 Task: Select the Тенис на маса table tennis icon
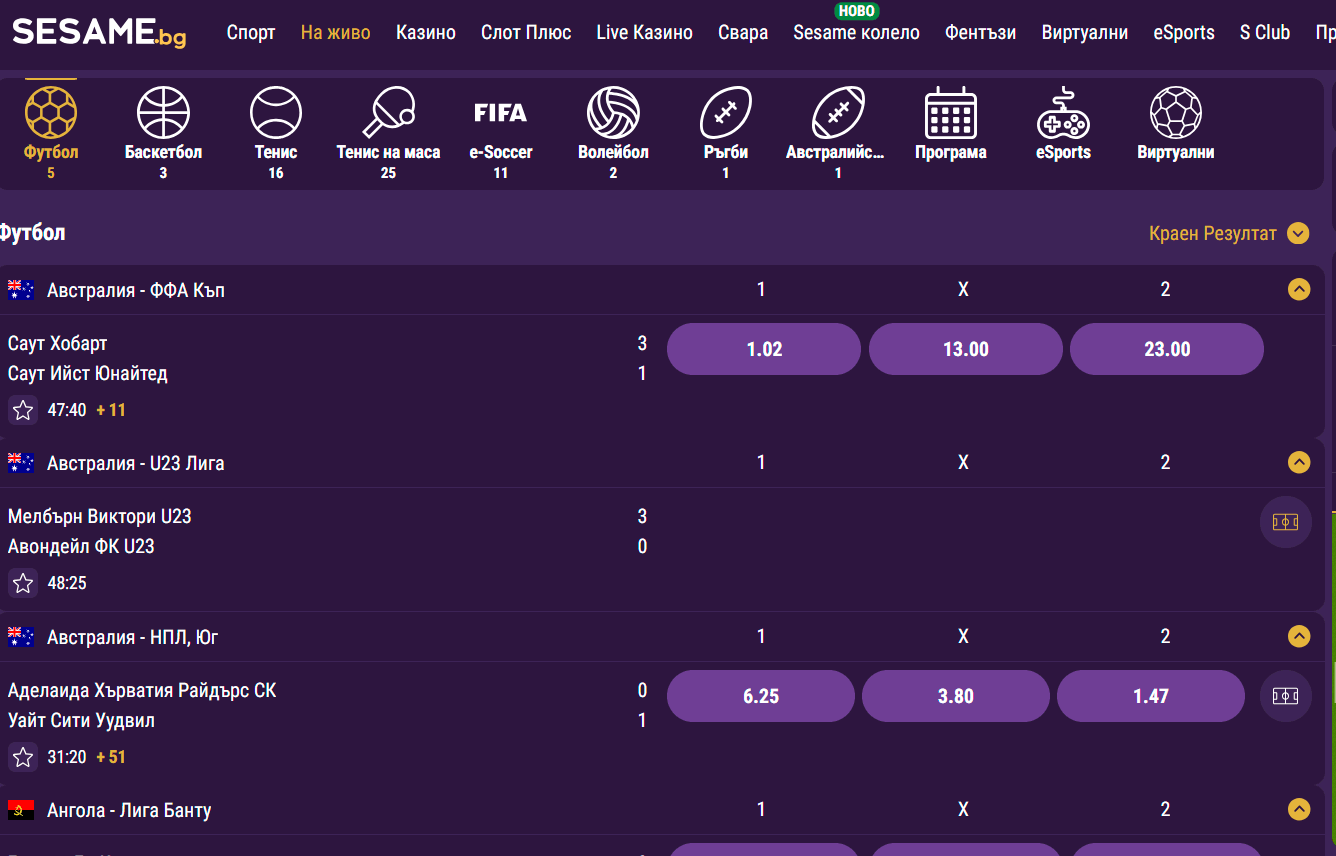pyautogui.click(x=388, y=112)
